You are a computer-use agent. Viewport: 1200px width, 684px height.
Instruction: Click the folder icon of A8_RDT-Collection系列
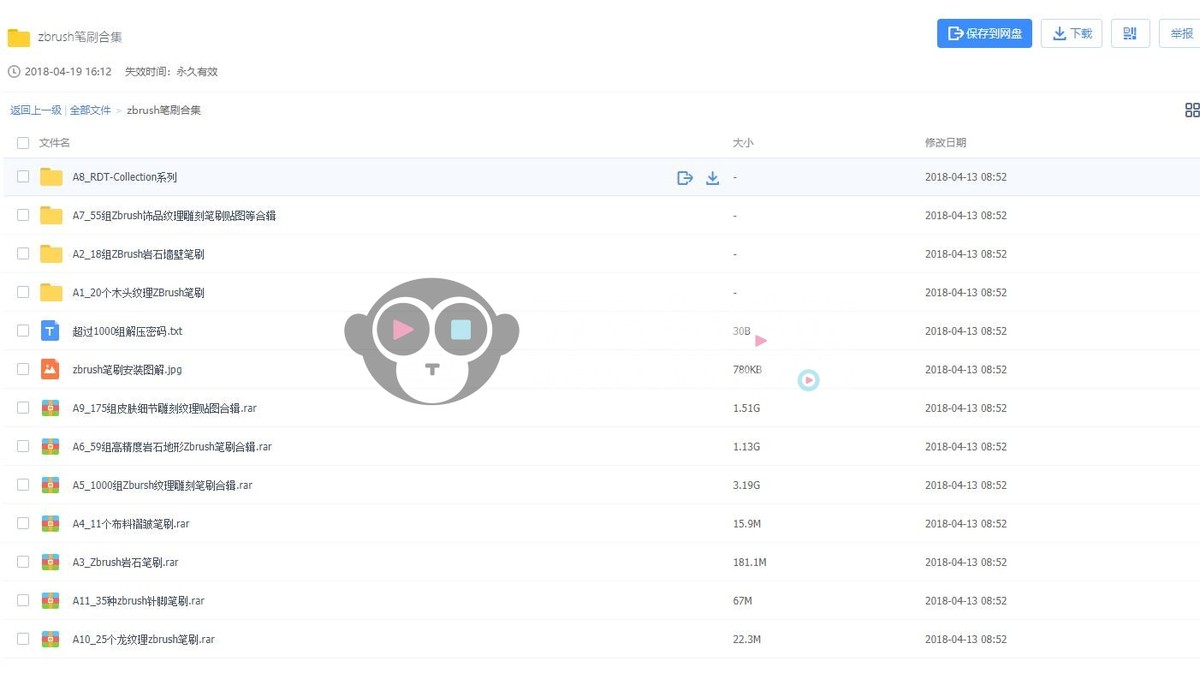(51, 177)
